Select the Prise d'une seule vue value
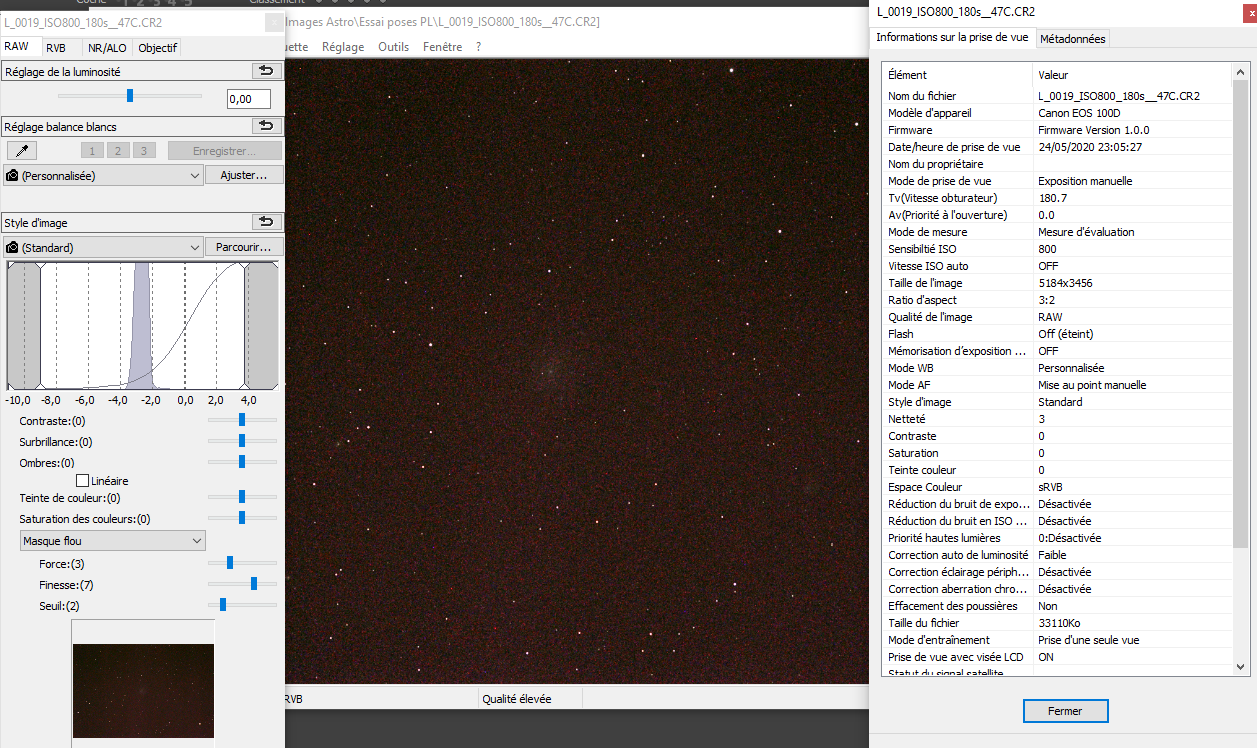1257x748 pixels. click(x=1088, y=640)
